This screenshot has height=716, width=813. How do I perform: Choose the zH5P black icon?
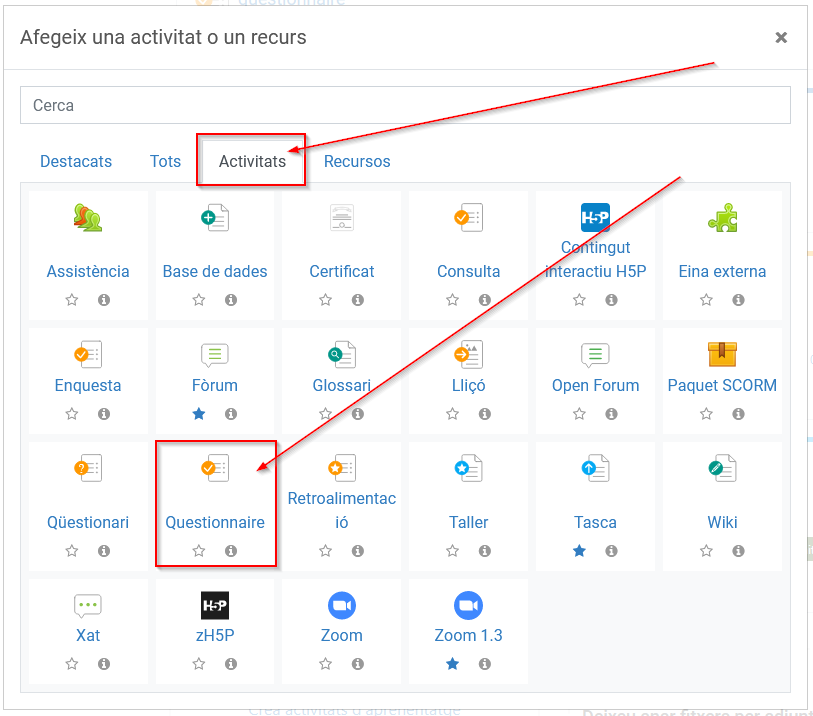[215, 605]
